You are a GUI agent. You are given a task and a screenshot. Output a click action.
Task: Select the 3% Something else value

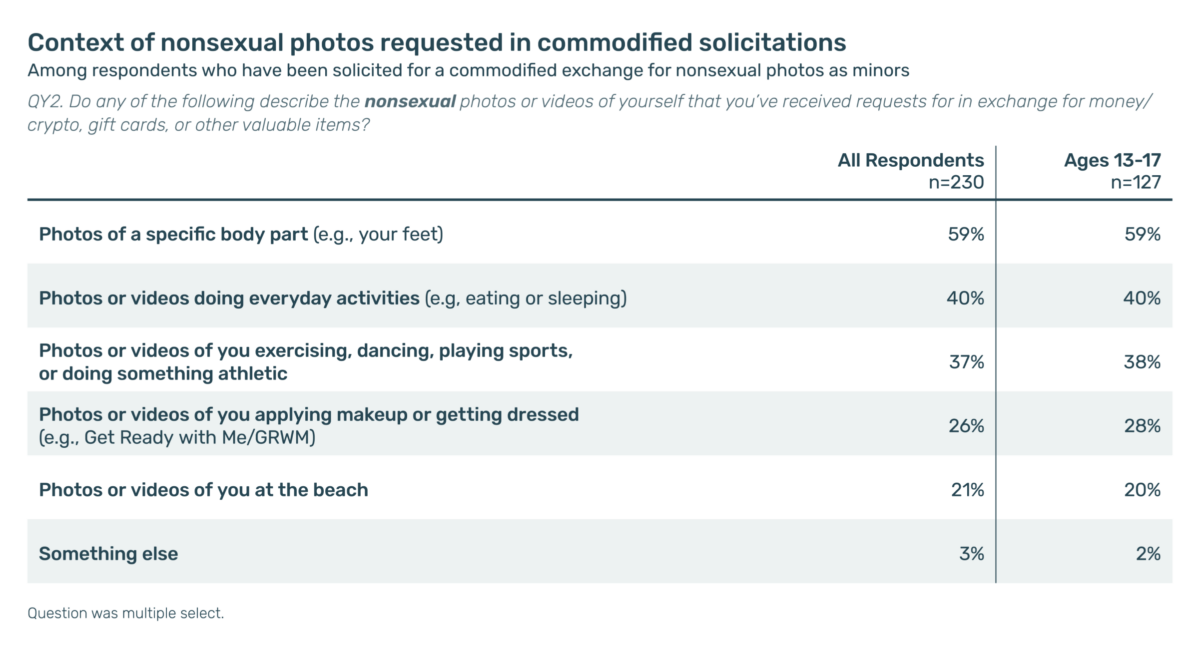[x=971, y=553]
